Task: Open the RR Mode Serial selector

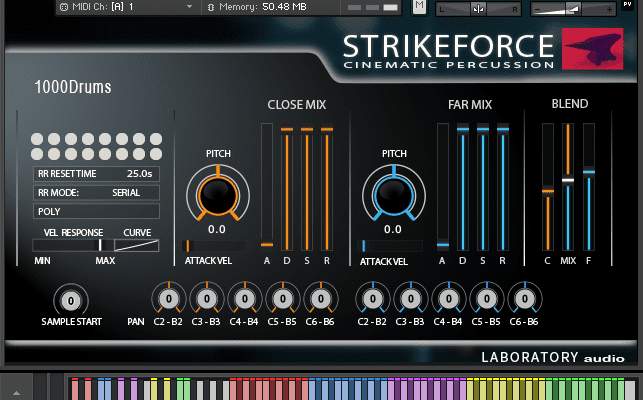Action: click(x=96, y=192)
